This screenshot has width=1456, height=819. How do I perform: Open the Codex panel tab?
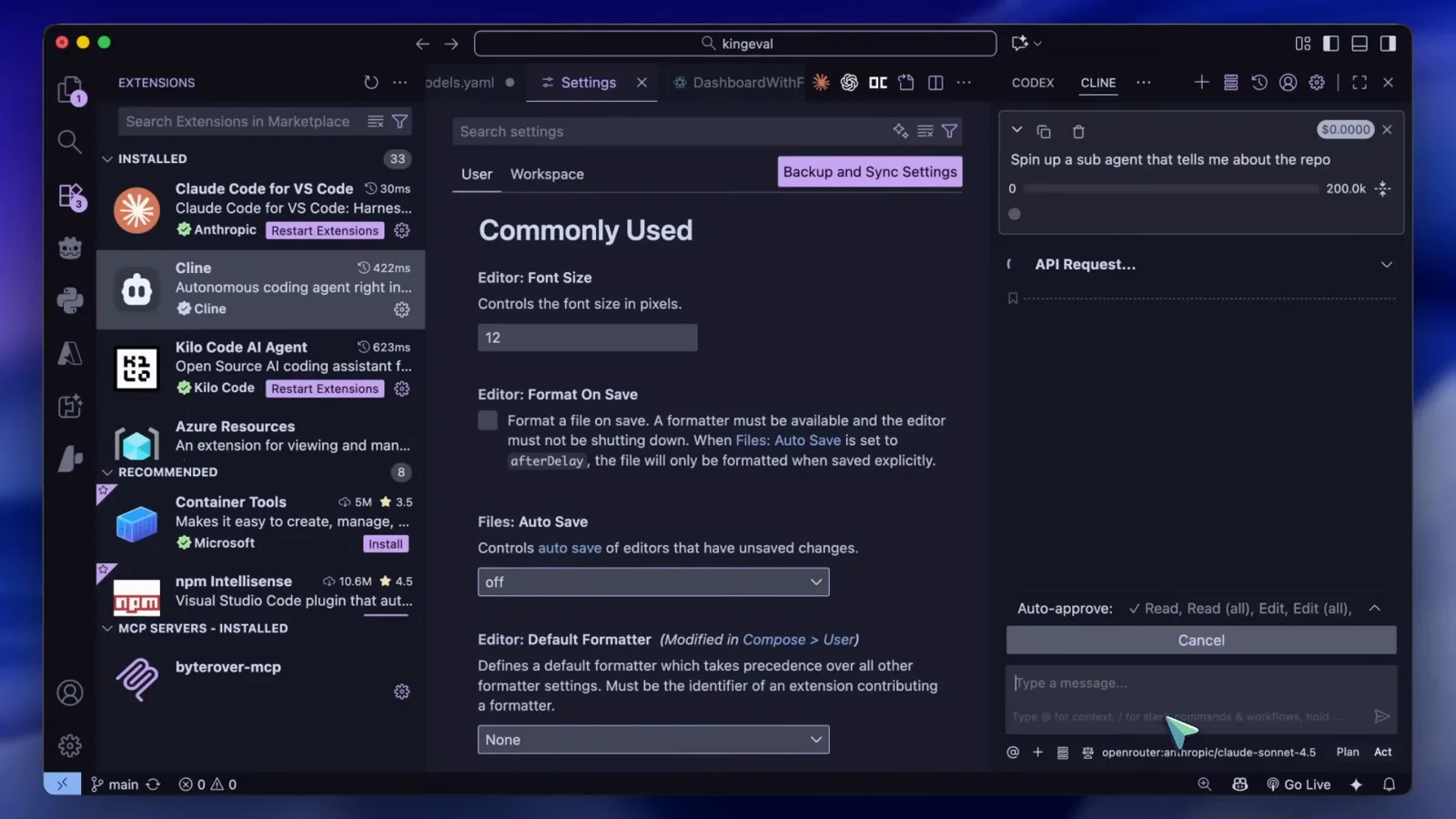1033,82
